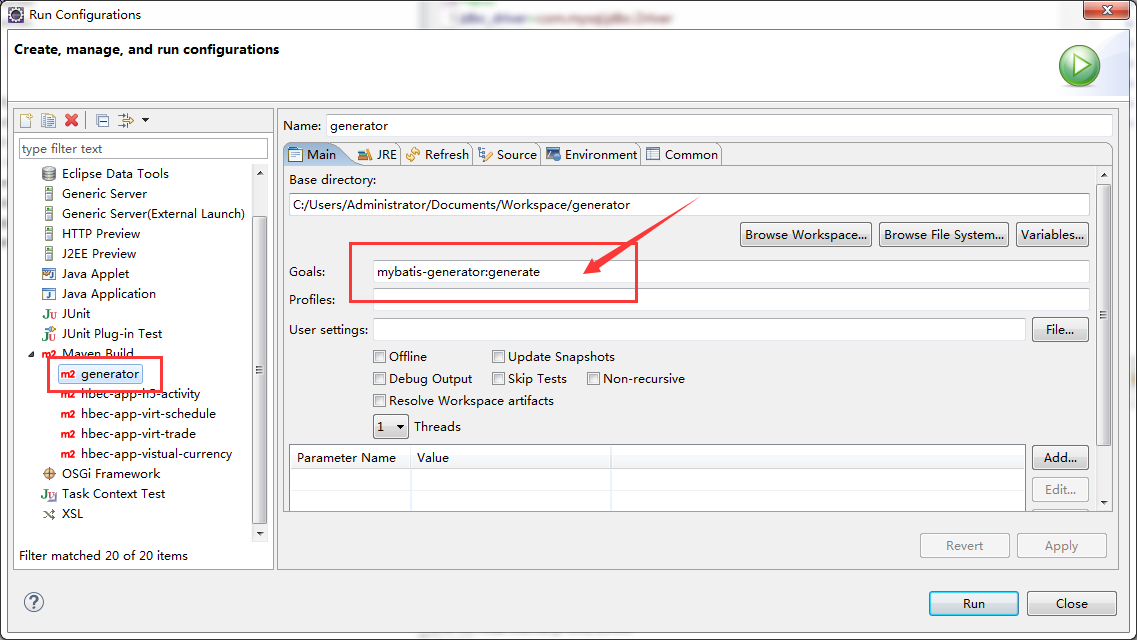Viewport: 1137px width, 640px height.
Task: Collapse all configuration tree items
Action: pos(102,120)
